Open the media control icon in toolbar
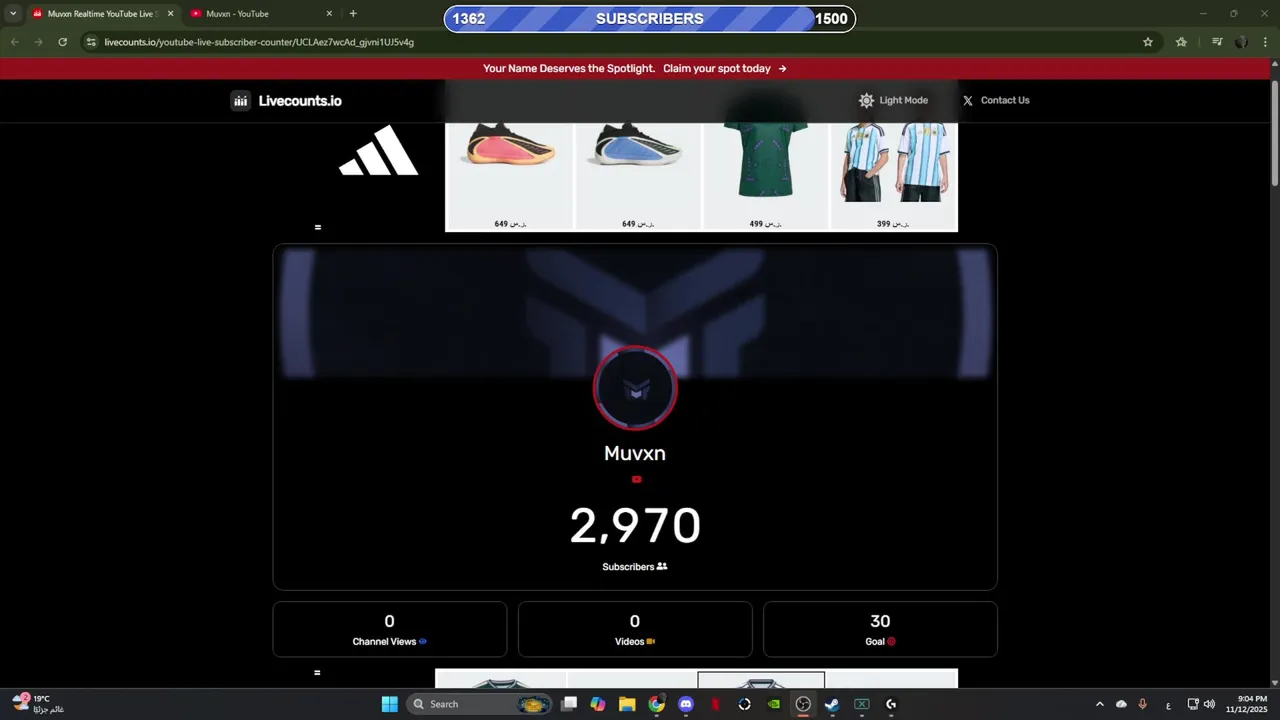The height and width of the screenshot is (720, 1280). click(x=1217, y=42)
